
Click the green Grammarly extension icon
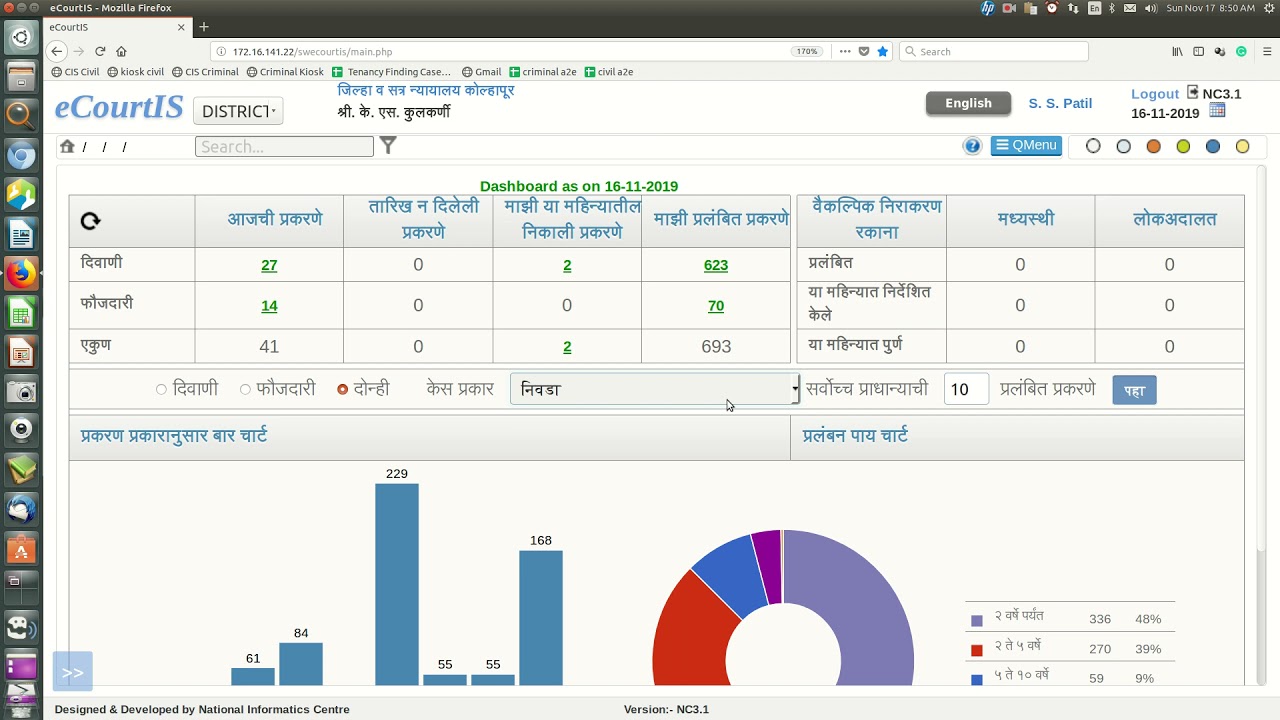(x=1241, y=51)
